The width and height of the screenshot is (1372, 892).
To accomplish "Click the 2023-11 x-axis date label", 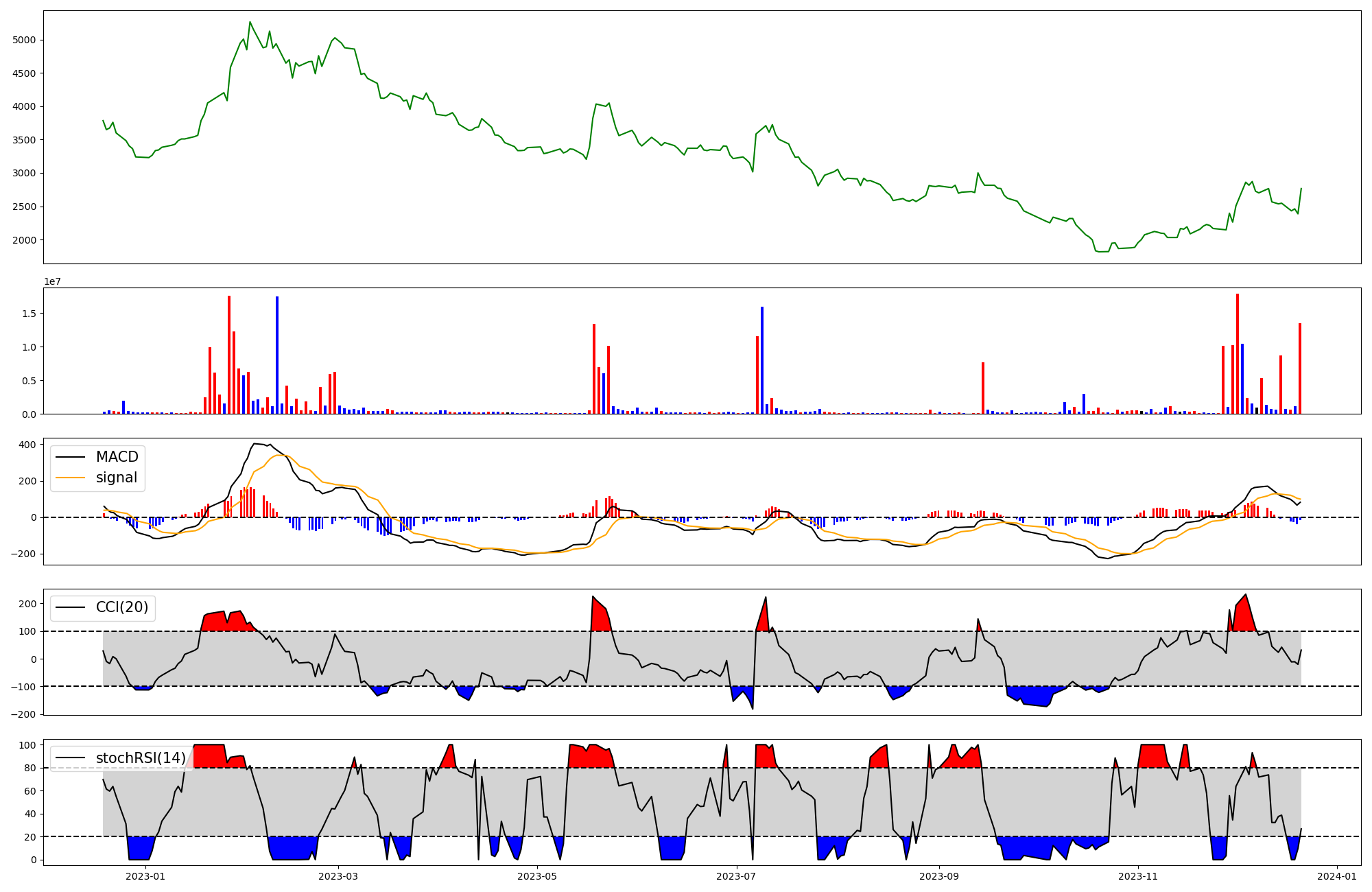I will [1138, 876].
